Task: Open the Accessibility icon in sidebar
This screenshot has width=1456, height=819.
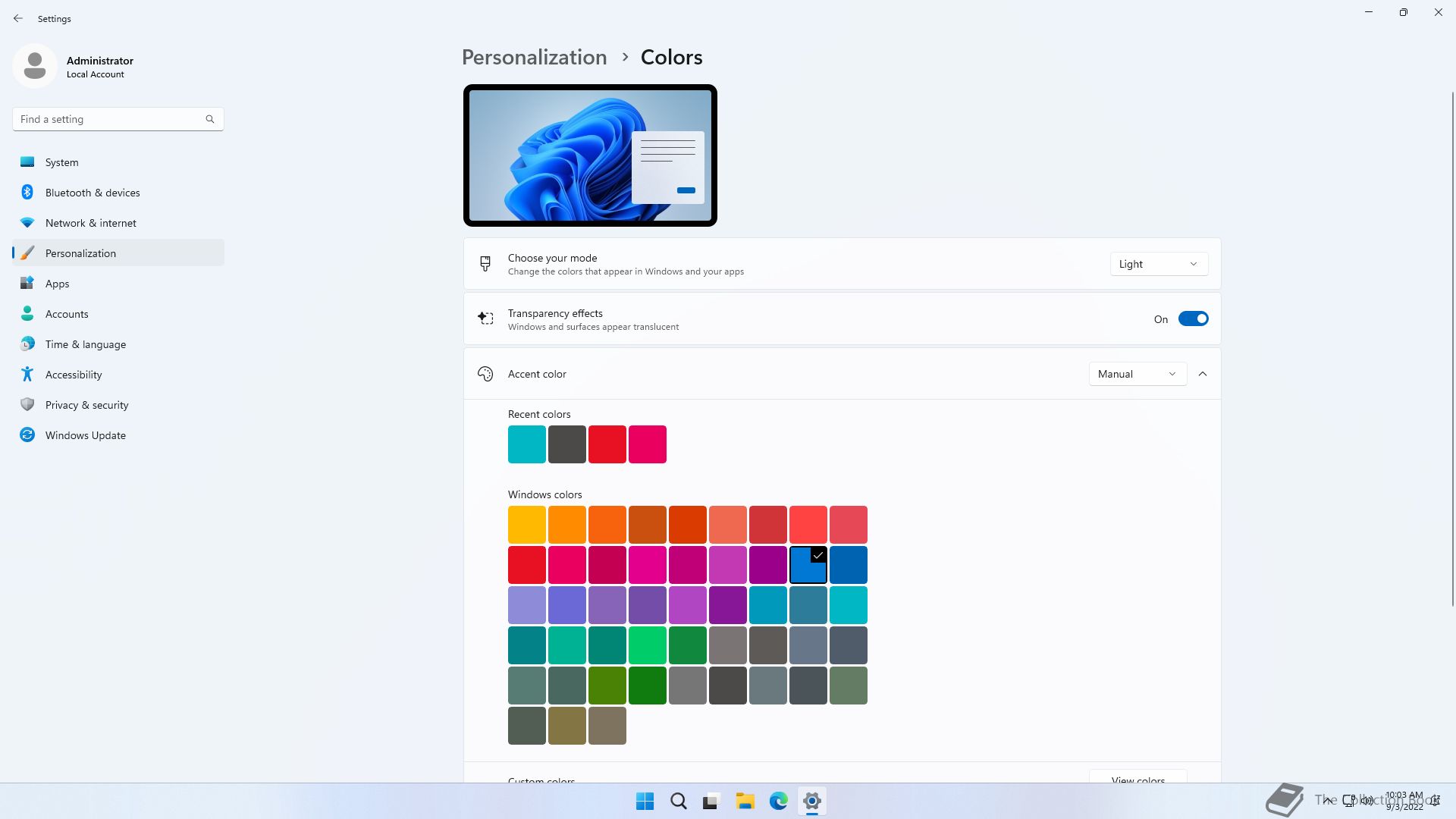Action: tap(27, 375)
